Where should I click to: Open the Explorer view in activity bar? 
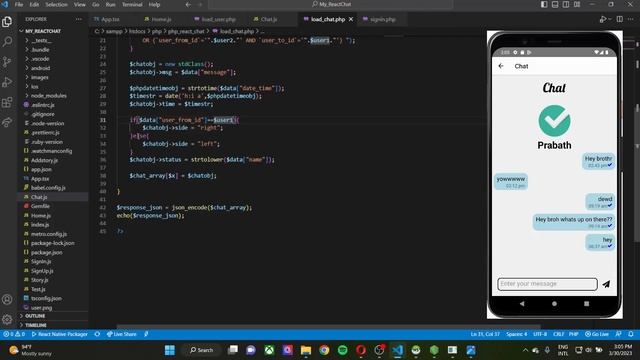tap(7, 21)
